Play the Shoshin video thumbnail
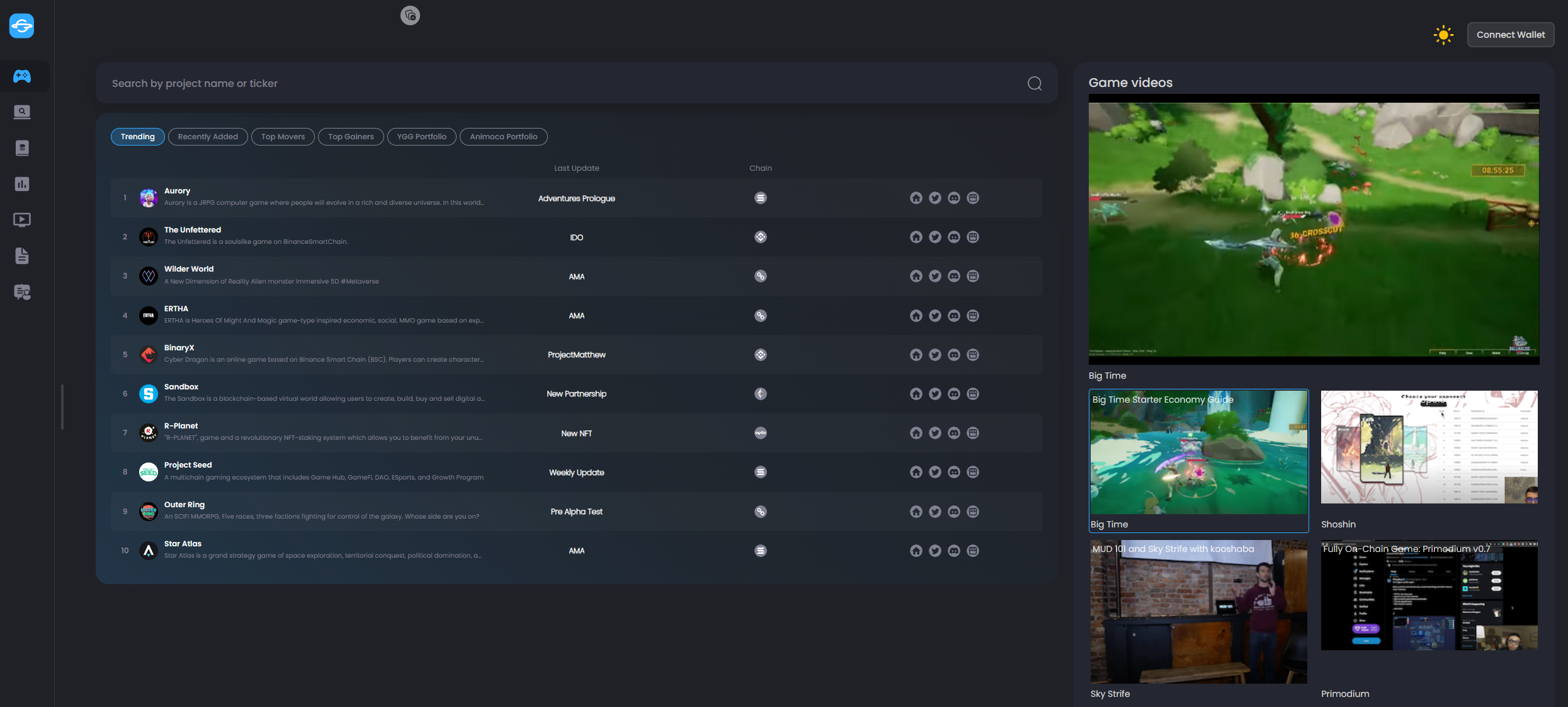The height and width of the screenshot is (707, 1568). [1429, 447]
